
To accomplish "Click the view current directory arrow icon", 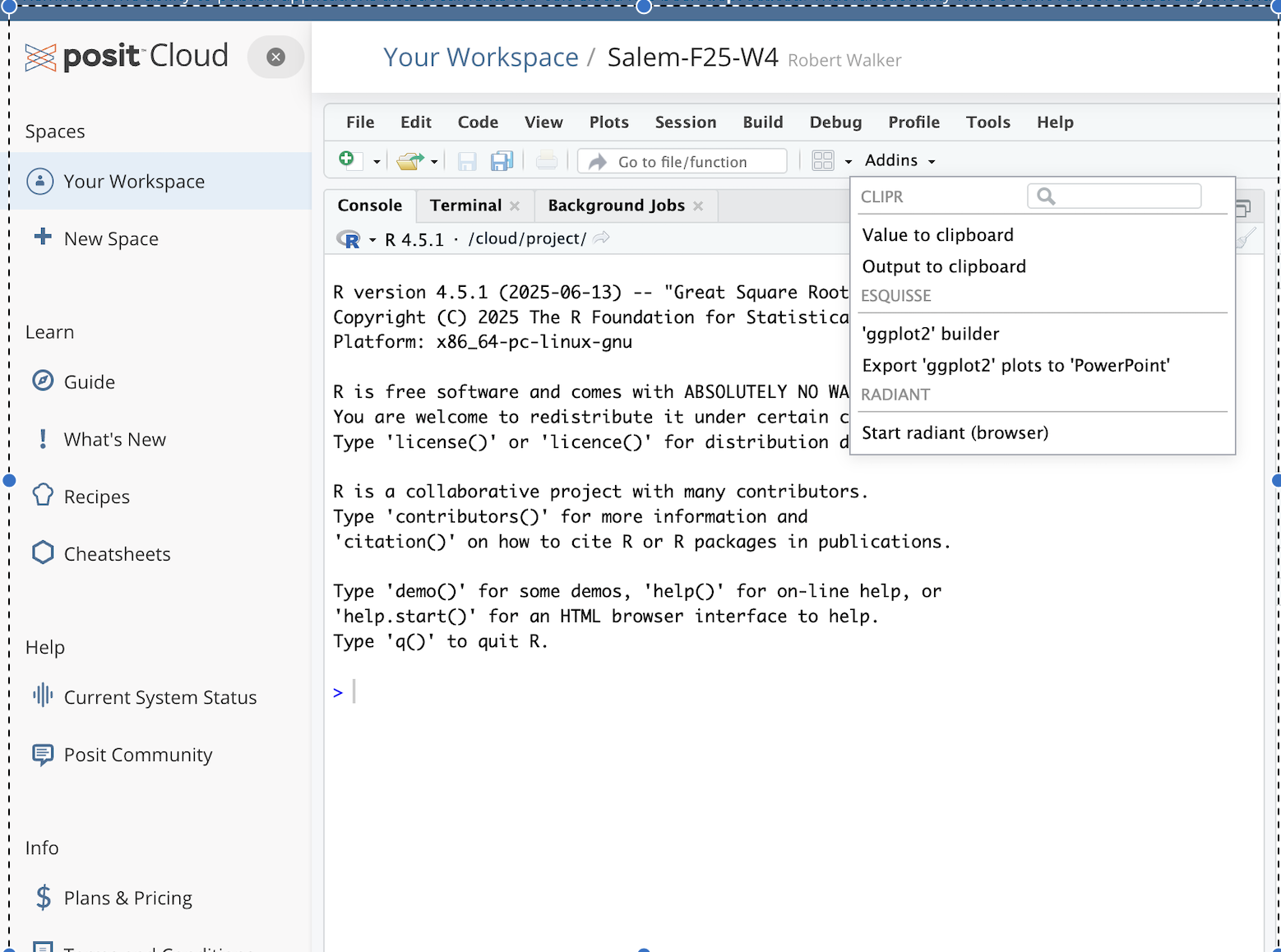I will coord(602,238).
